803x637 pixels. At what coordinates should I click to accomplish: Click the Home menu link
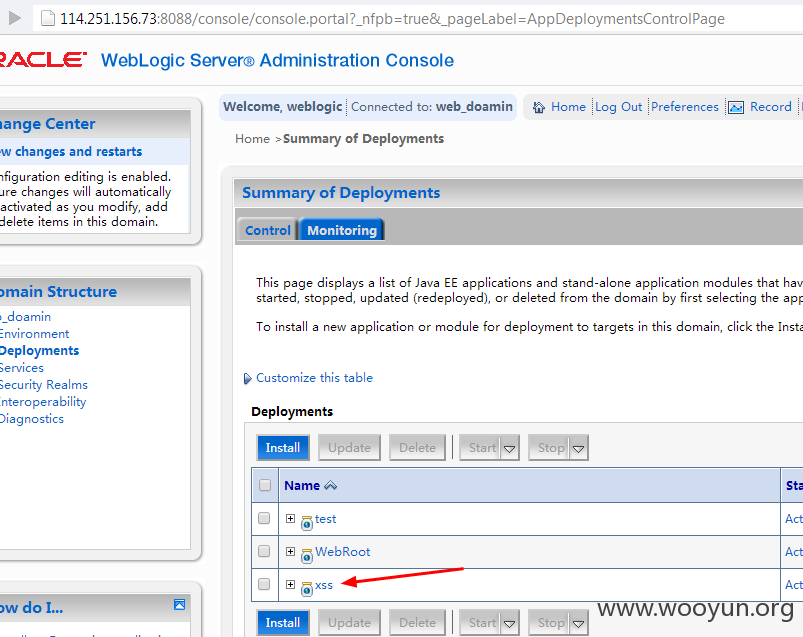(568, 107)
